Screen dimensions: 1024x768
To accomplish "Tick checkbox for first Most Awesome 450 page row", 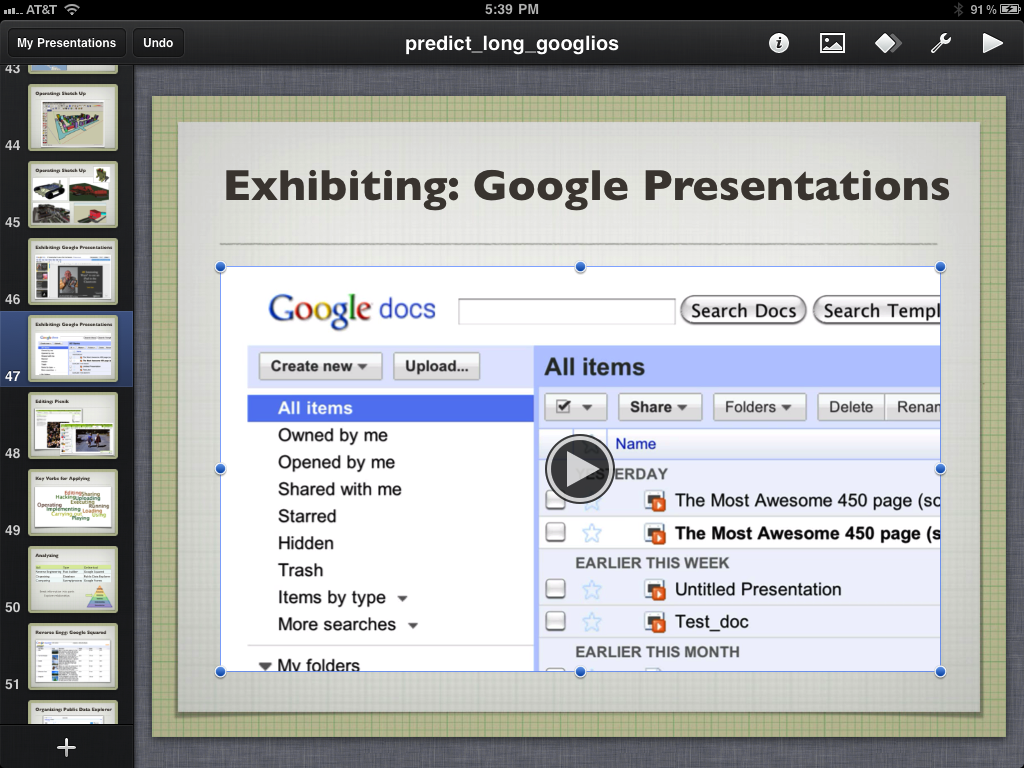I will pos(555,501).
